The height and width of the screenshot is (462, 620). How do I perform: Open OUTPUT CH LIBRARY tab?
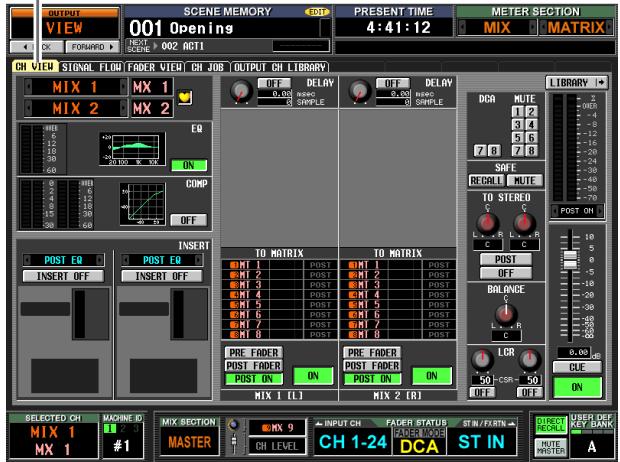click(280, 67)
